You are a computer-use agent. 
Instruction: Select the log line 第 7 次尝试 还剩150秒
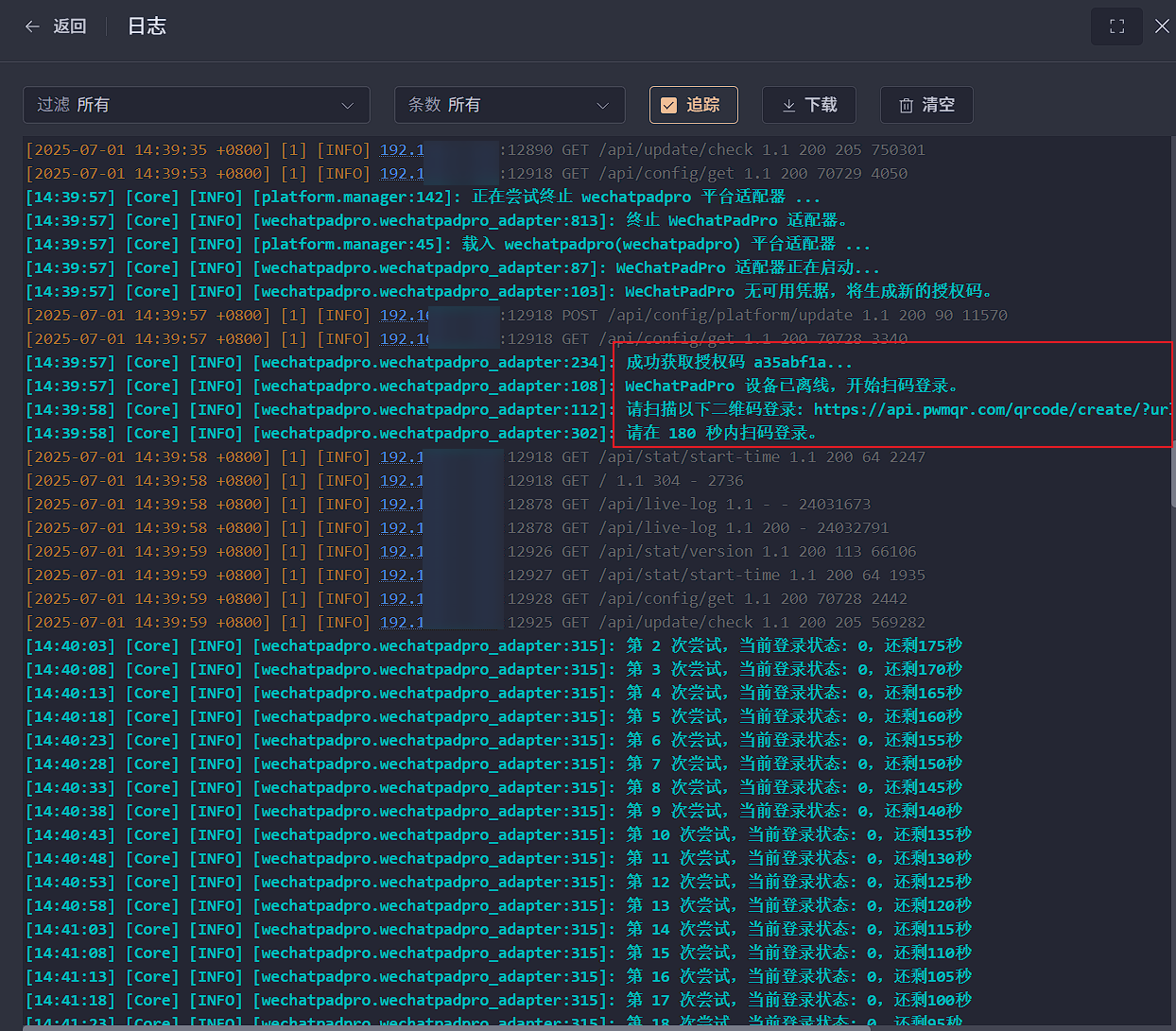(x=493, y=765)
